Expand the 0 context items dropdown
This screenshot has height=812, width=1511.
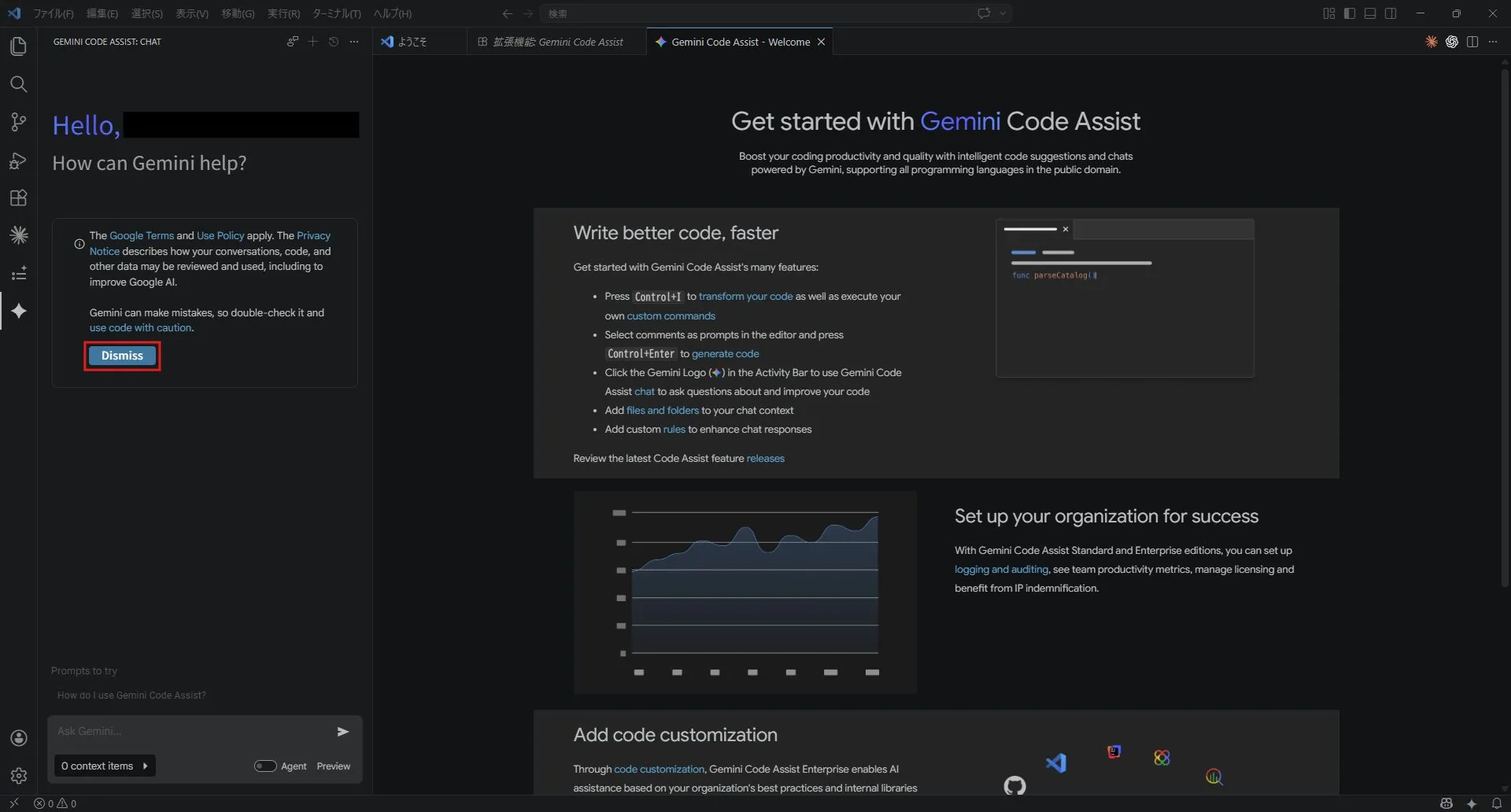pos(105,766)
